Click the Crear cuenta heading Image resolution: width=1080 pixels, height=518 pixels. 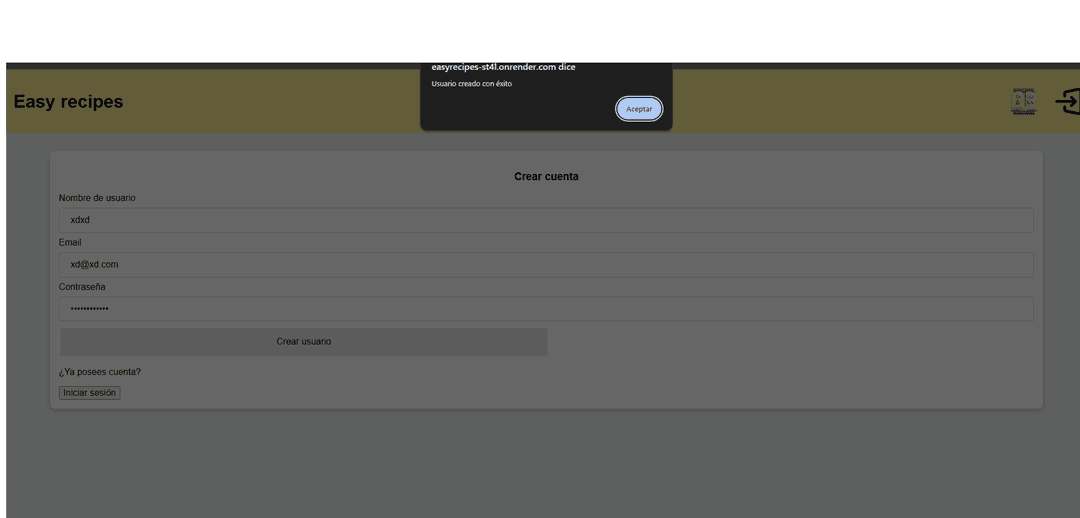(546, 177)
